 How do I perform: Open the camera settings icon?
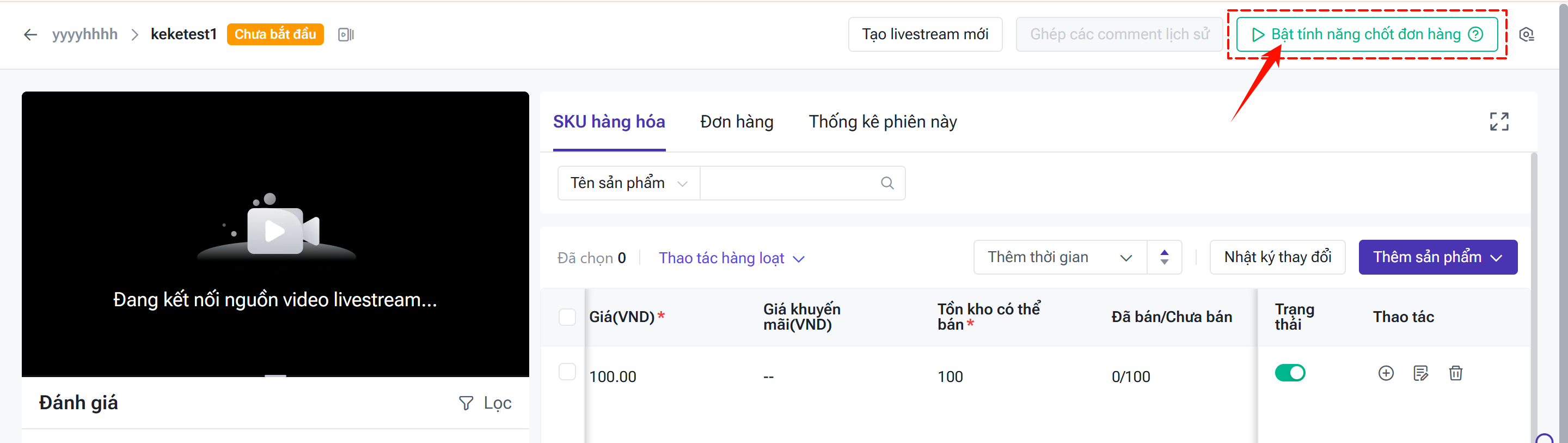[x=1526, y=35]
